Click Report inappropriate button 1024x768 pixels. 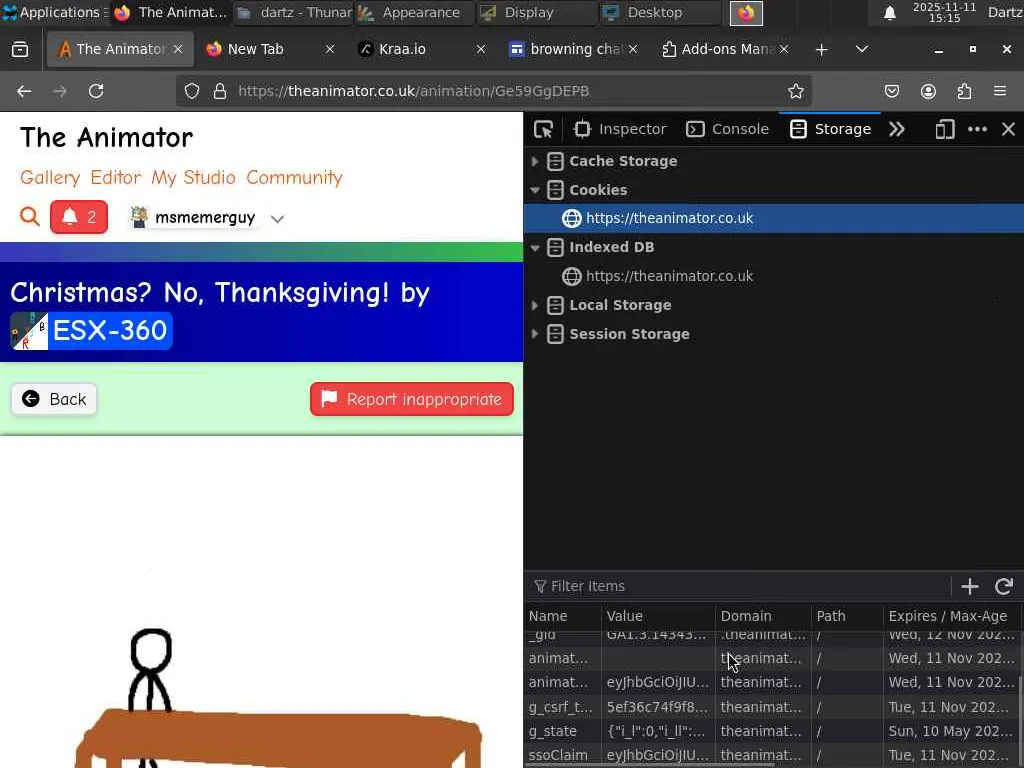pos(411,399)
